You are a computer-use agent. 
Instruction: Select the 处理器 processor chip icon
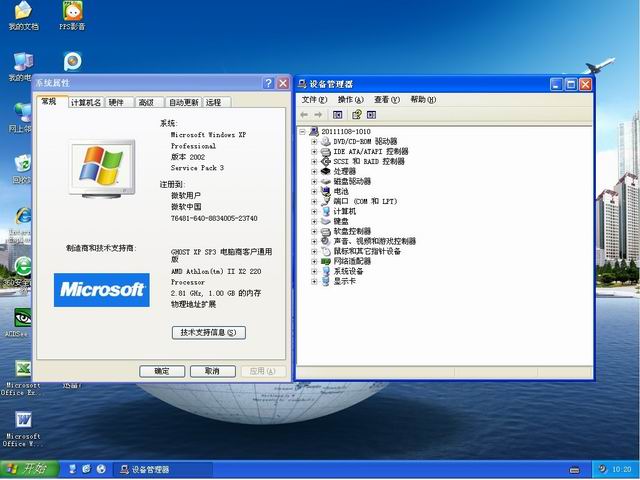point(325,171)
